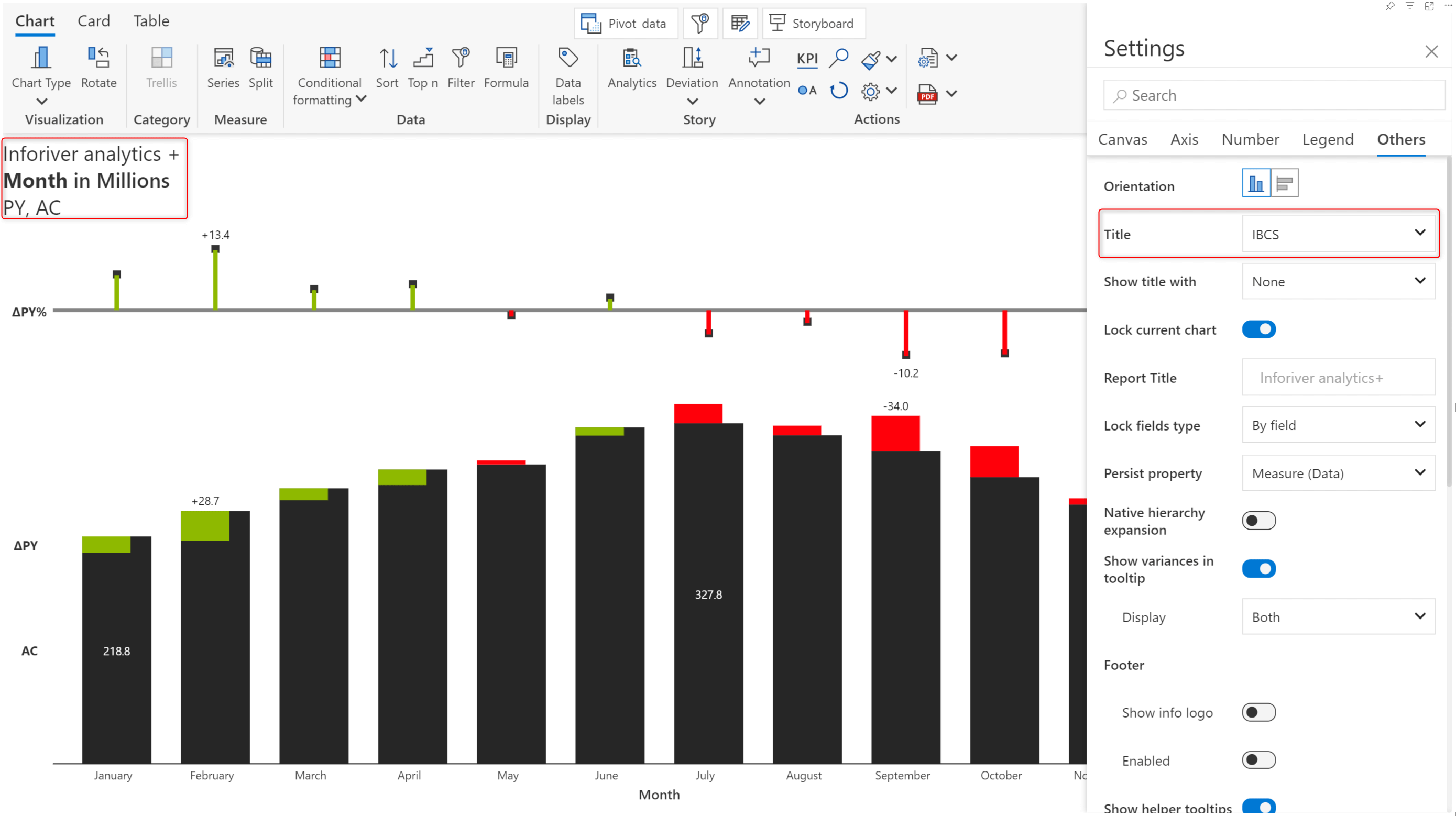Click the September red variance bar
The width and height of the screenshot is (1456, 816).
[x=895, y=434]
